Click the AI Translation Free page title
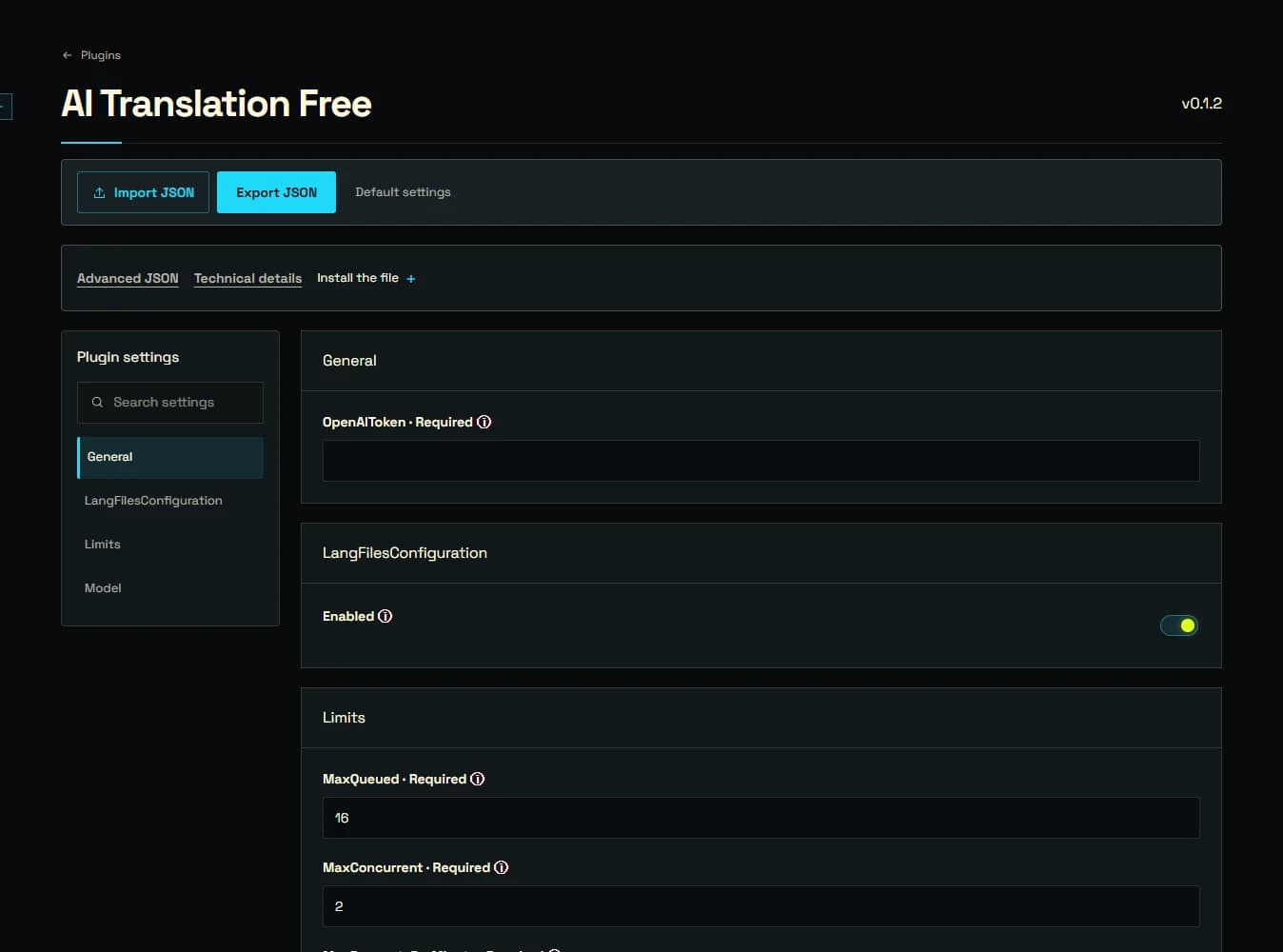The width and height of the screenshot is (1283, 952). pos(216,103)
